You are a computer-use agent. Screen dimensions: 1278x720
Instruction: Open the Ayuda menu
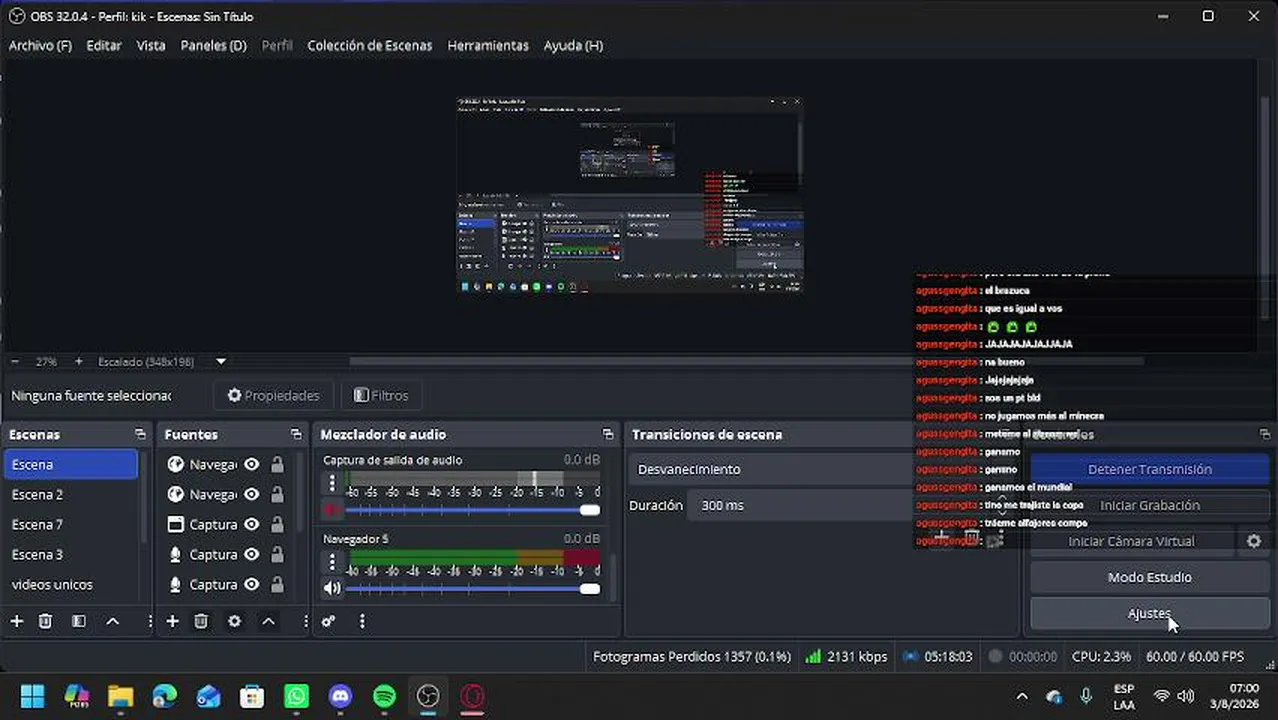pyautogui.click(x=573, y=45)
